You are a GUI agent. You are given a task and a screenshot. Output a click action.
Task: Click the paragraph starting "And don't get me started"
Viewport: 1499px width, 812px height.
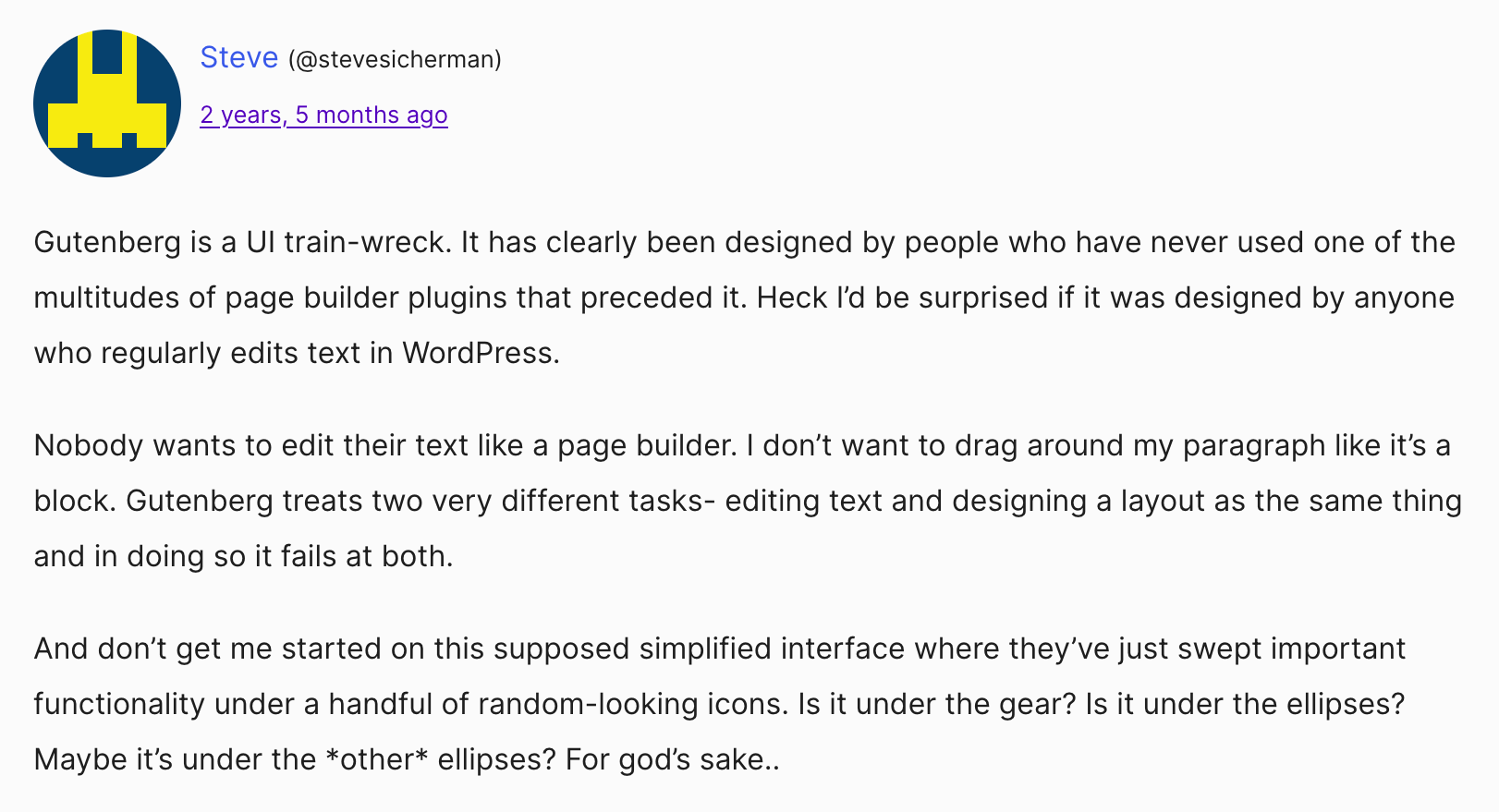click(720, 704)
